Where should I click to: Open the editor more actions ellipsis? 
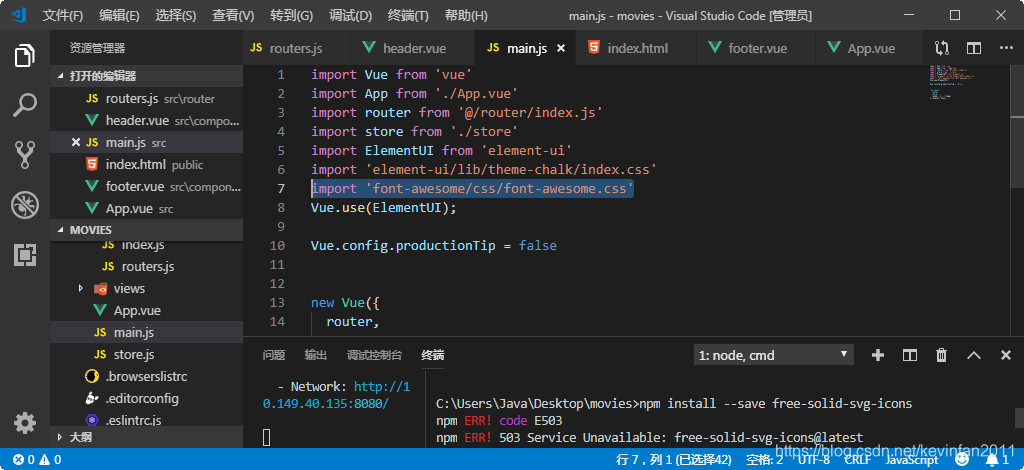[x=1006, y=48]
